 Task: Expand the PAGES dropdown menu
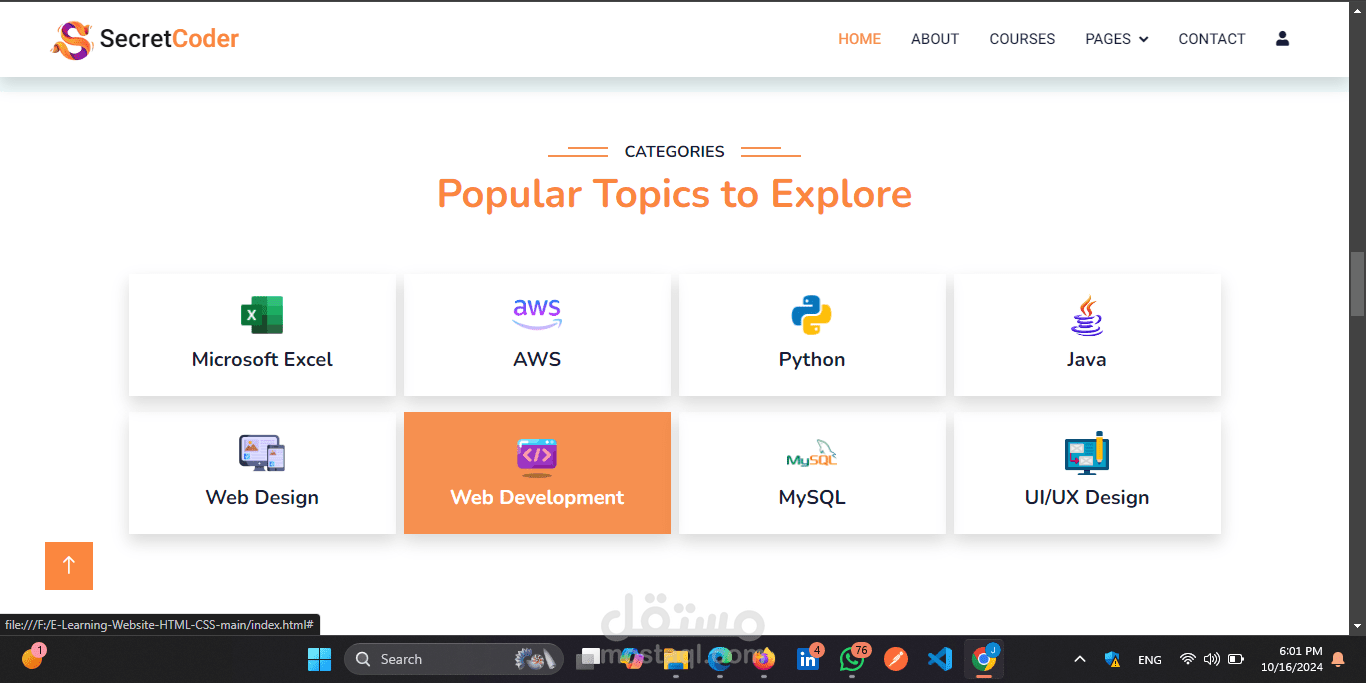[x=1117, y=39]
